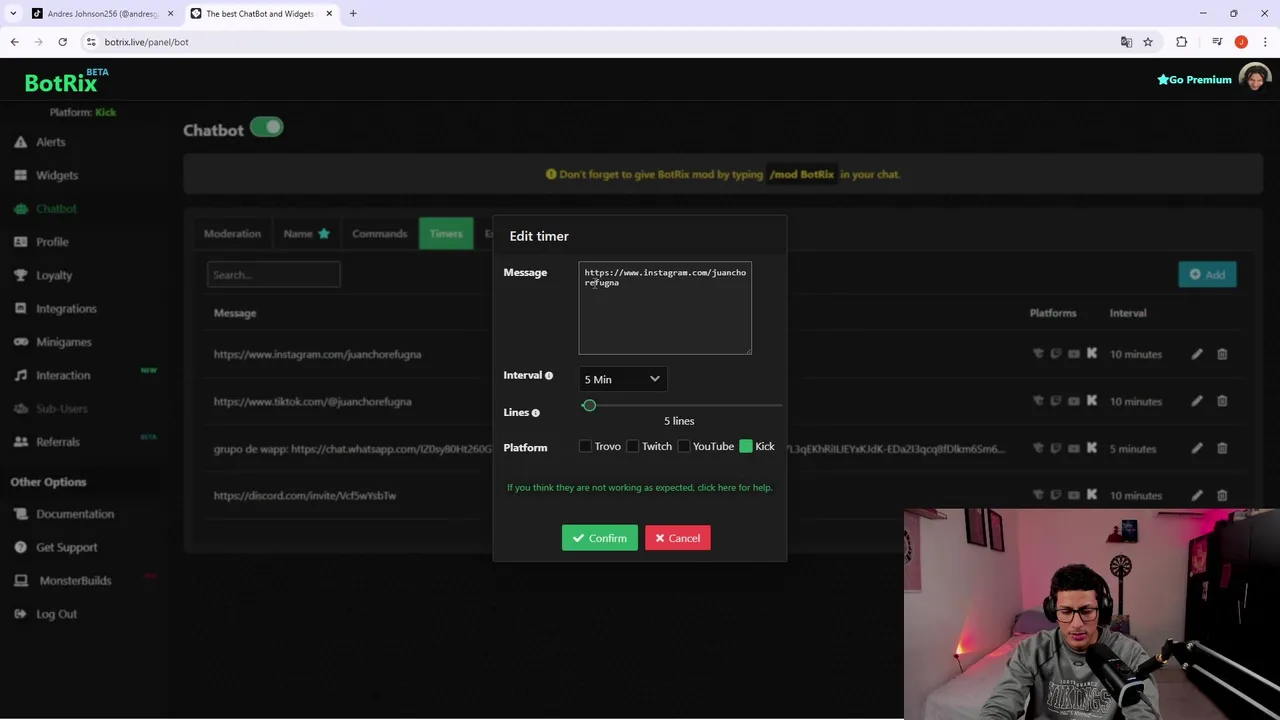Uncheck the Kick platform checkbox
The image size is (1280, 720).
(x=746, y=447)
